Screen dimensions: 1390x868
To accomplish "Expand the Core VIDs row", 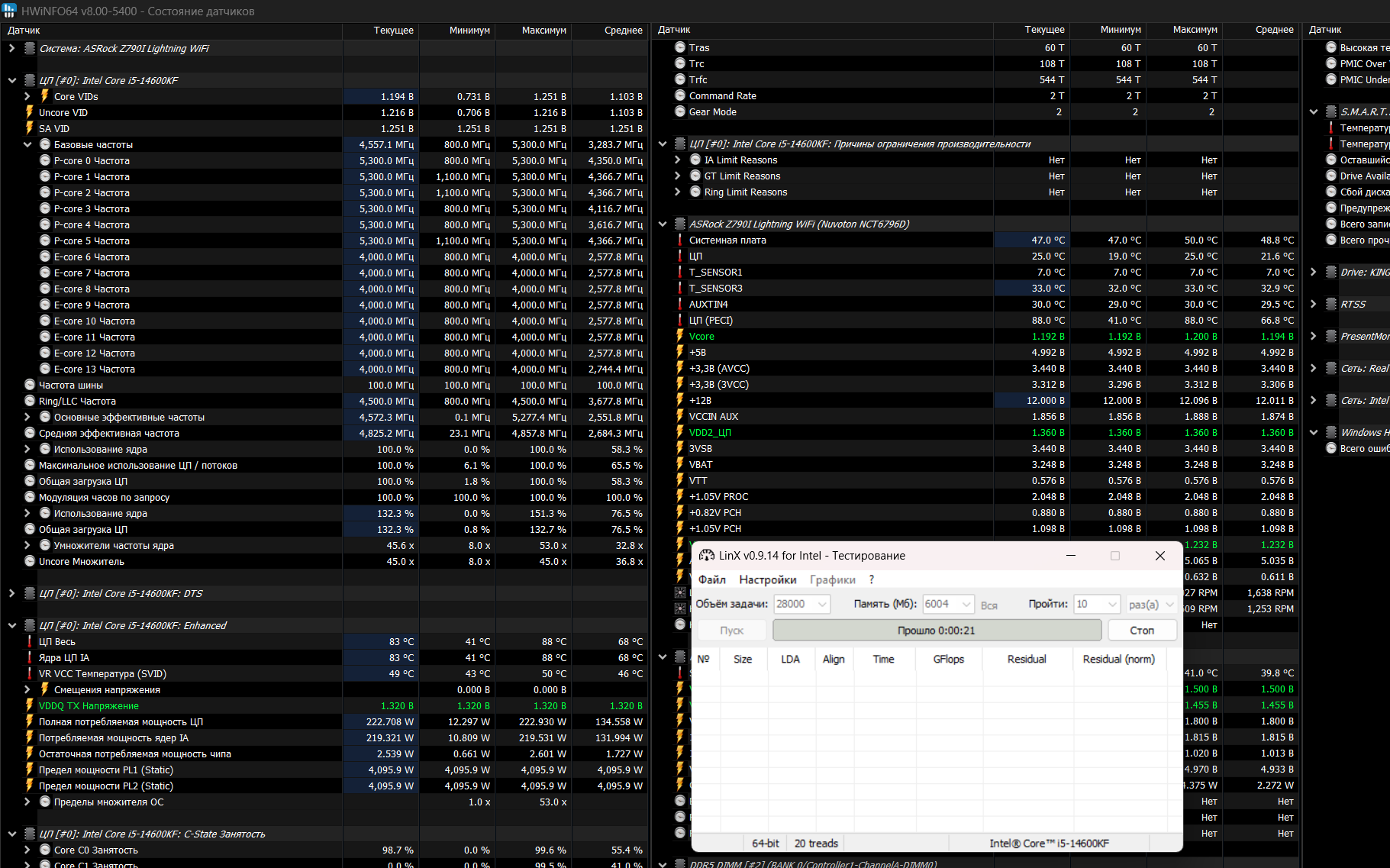I will click(27, 96).
